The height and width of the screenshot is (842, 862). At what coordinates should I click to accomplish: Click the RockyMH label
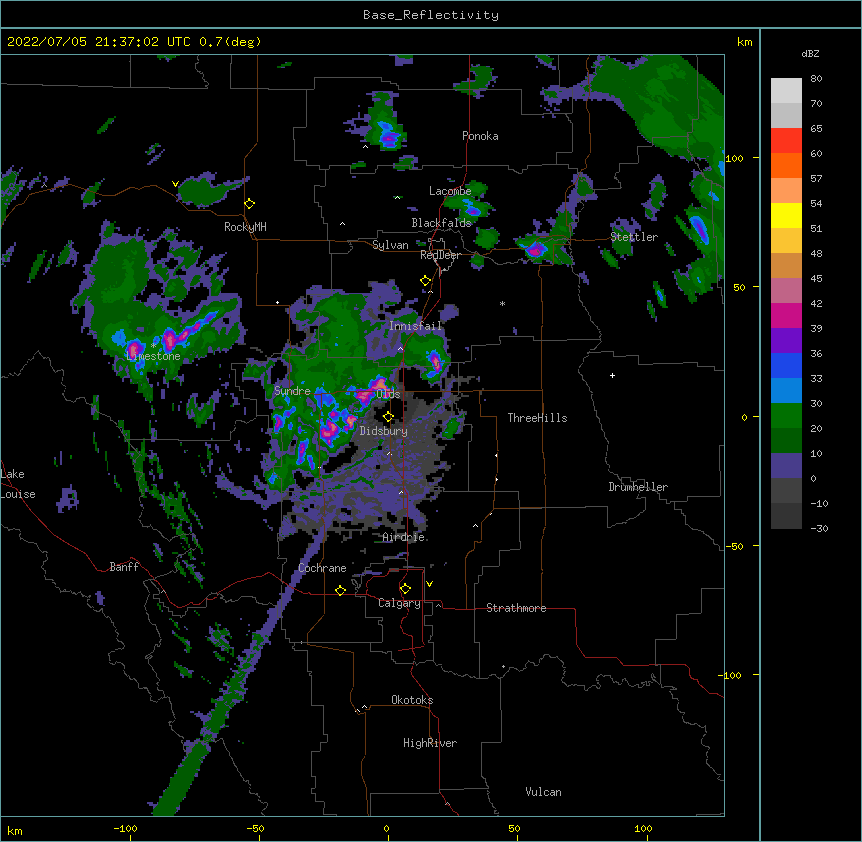click(x=245, y=226)
